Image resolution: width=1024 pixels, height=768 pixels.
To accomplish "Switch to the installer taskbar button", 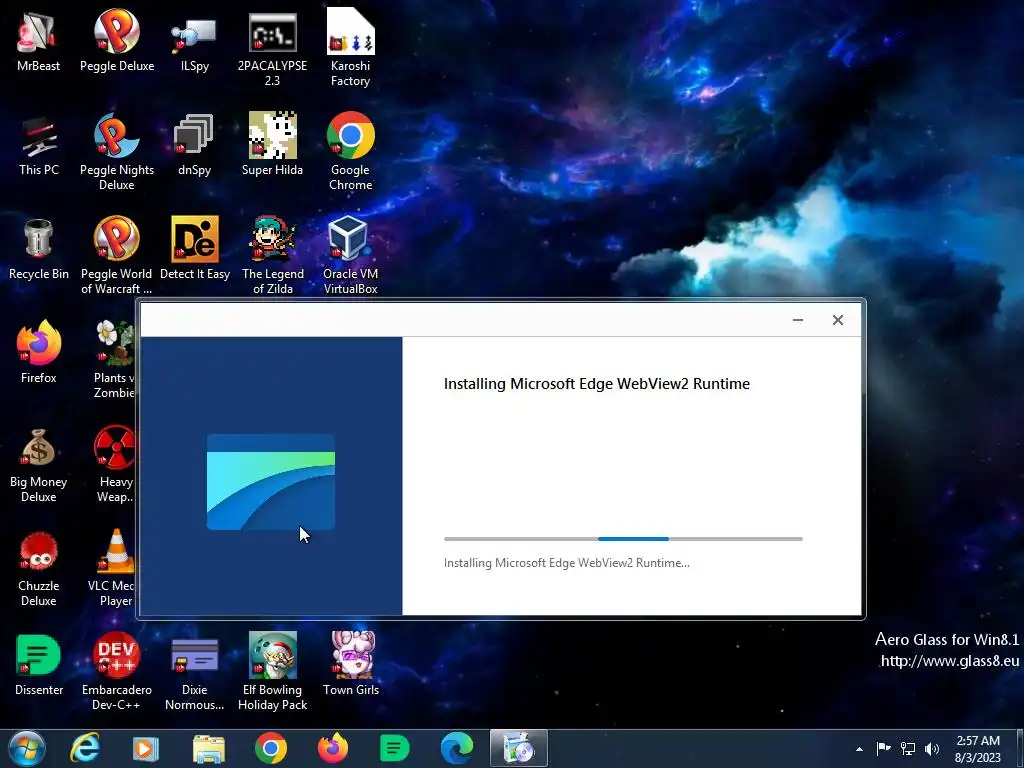I will click(519, 748).
